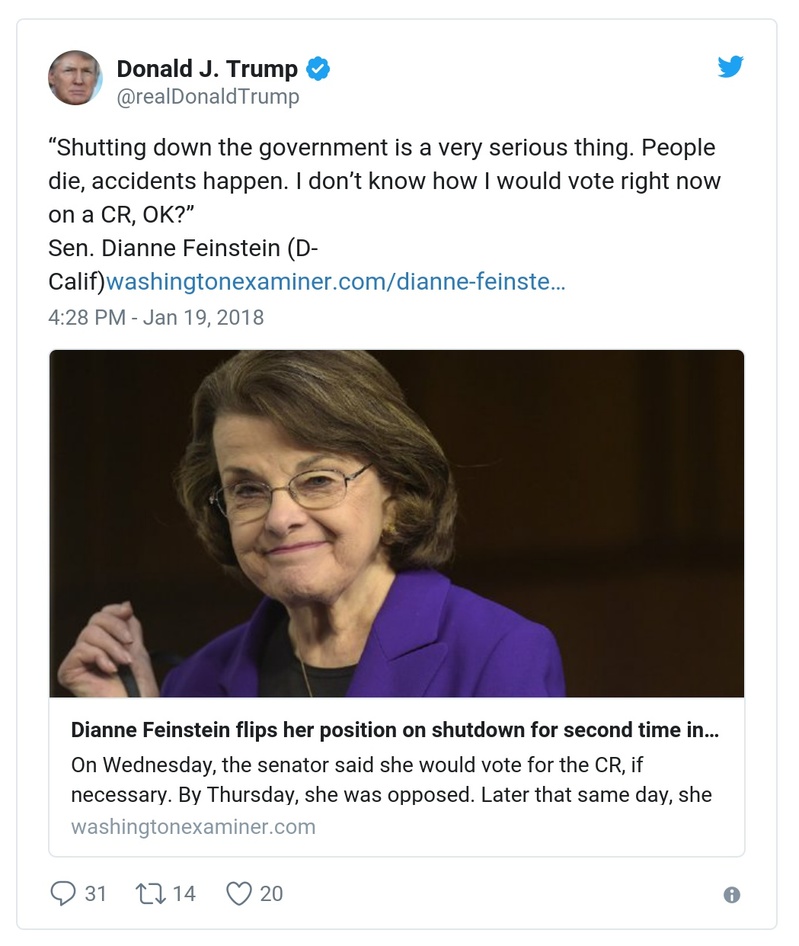Open the profile avatar picture
Screen dimensions: 799x946
[x=75, y=78]
